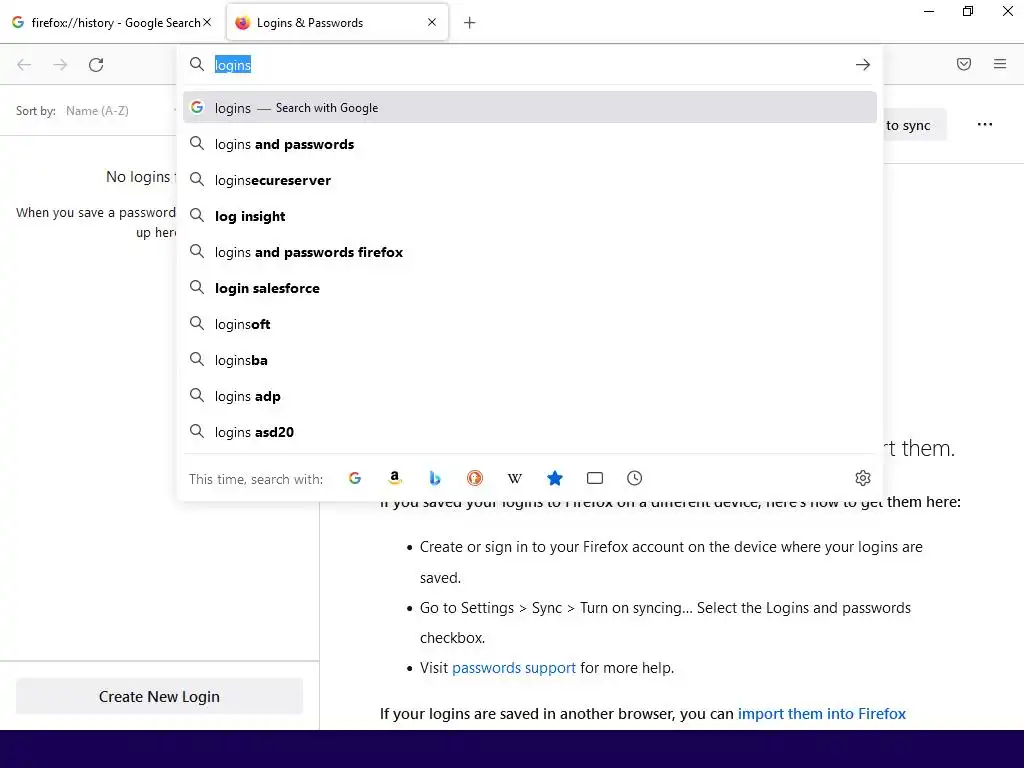Select suggestion 'logins adp'
Screen dimensions: 1024x768
[x=530, y=396]
